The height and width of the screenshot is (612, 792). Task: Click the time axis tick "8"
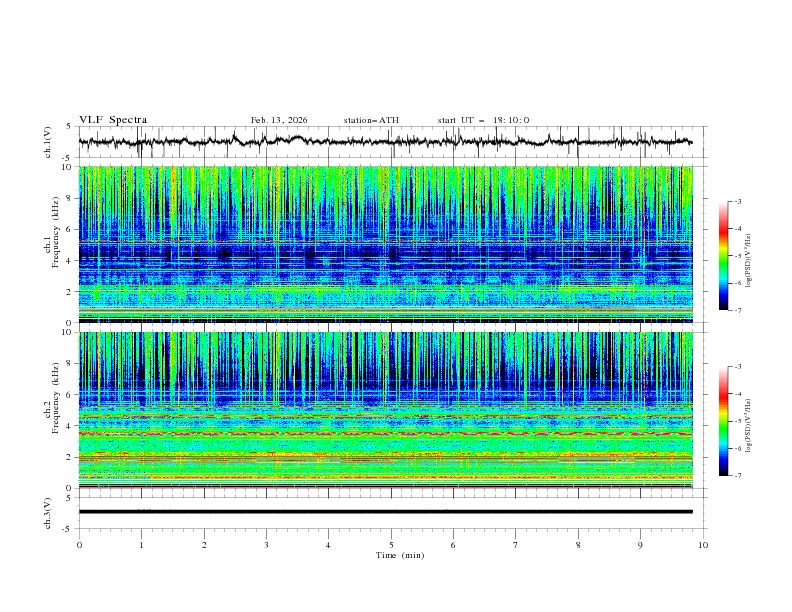tap(578, 545)
